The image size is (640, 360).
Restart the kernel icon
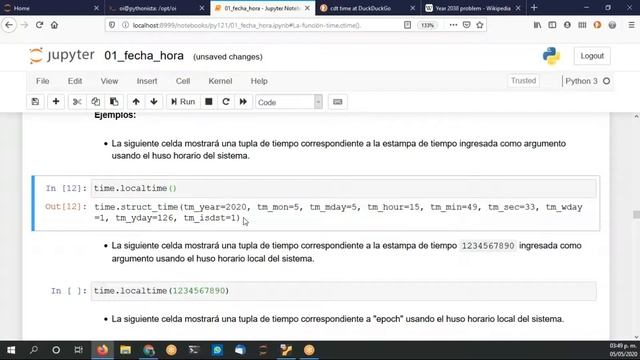(226, 102)
